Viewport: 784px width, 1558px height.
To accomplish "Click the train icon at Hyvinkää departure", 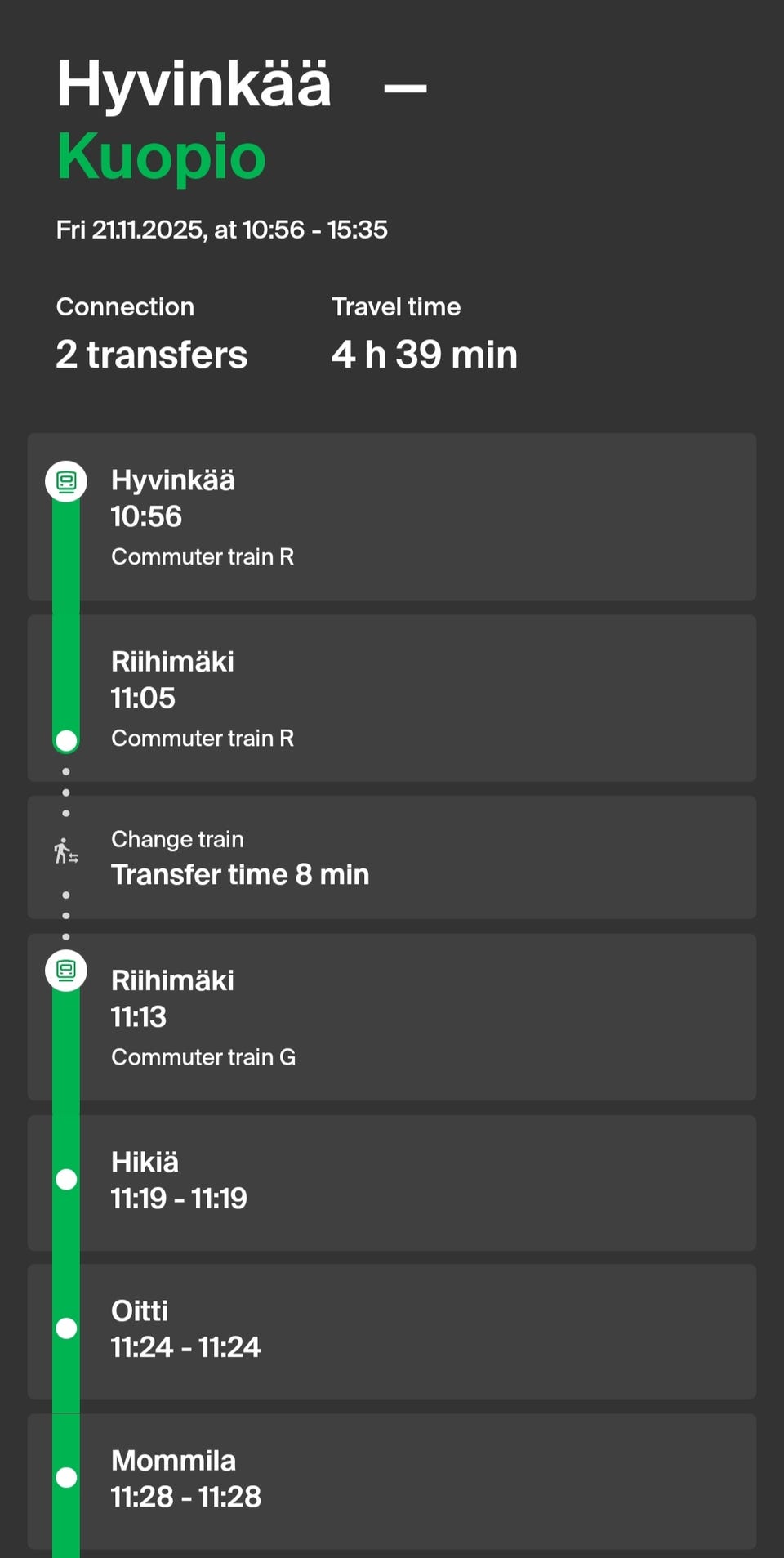I will (66, 481).
